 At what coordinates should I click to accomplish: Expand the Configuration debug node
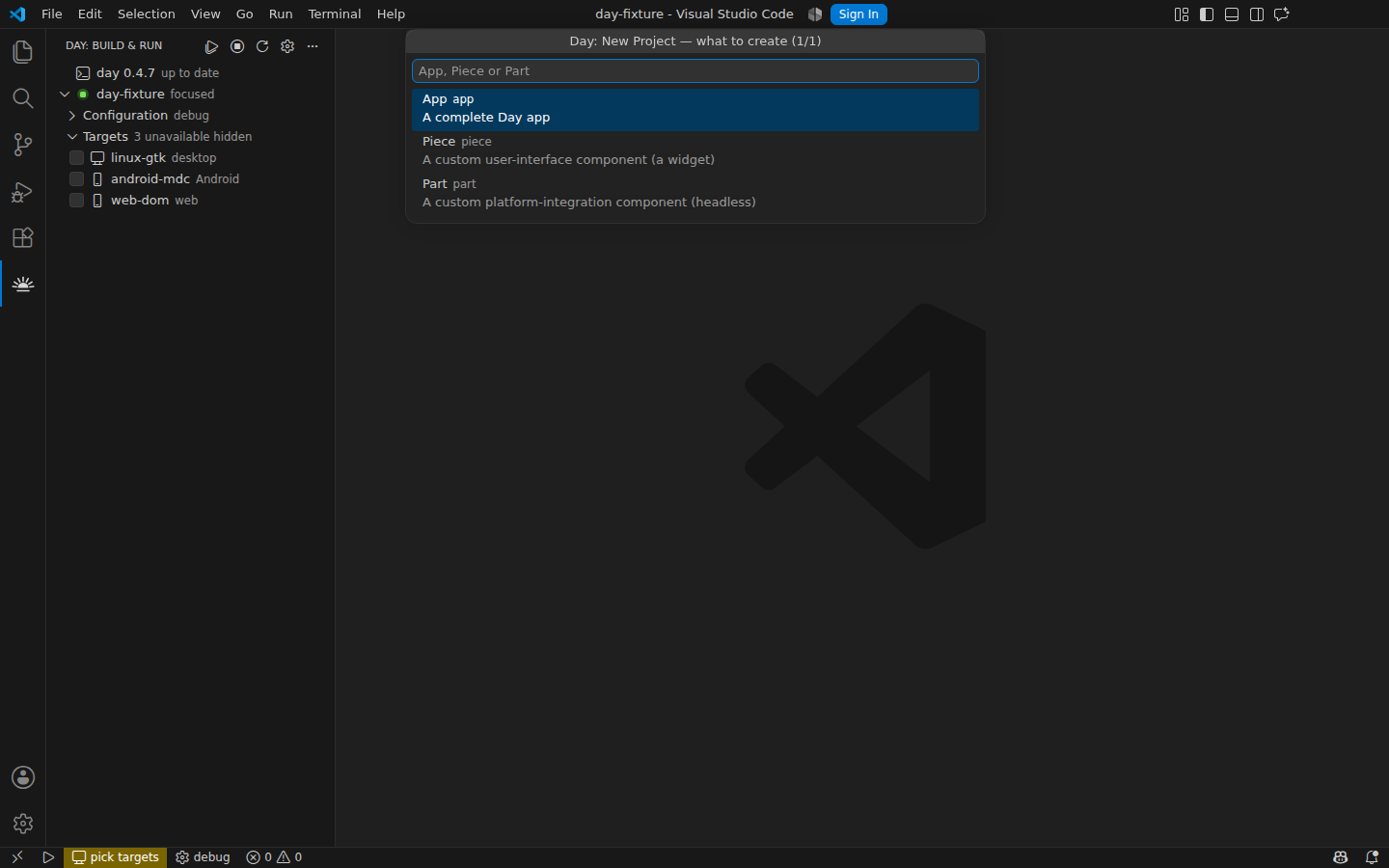[x=72, y=116]
